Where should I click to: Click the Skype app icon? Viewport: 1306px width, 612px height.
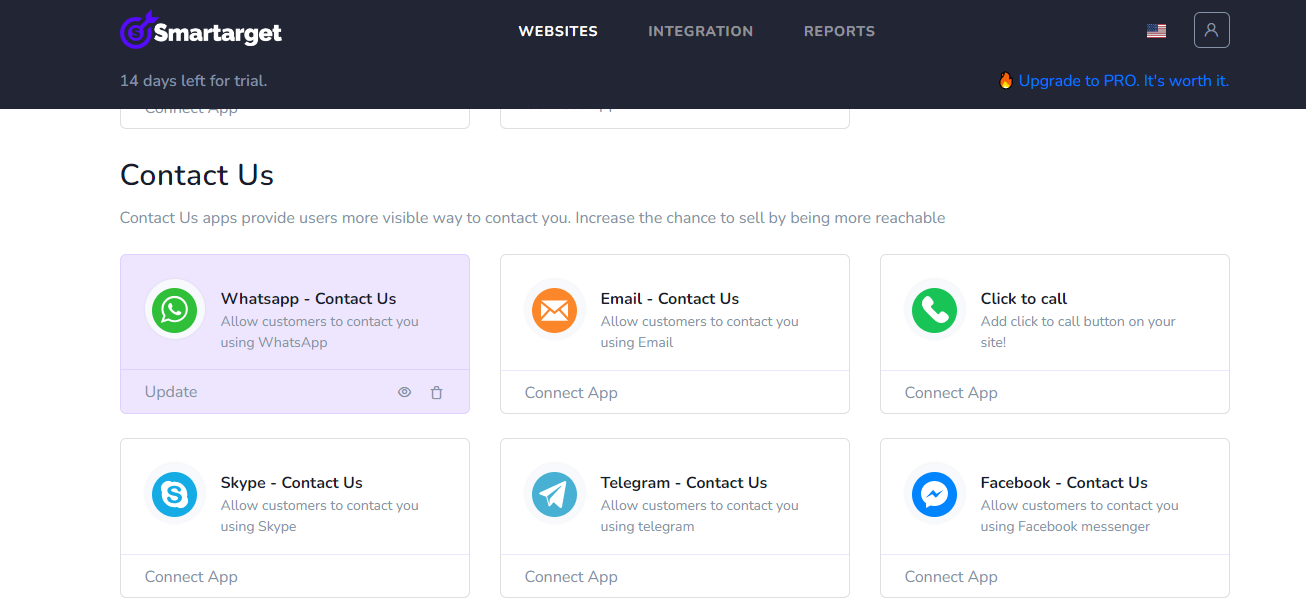pos(175,494)
